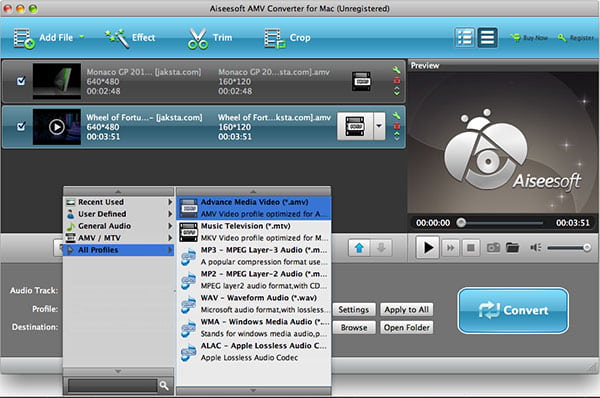Screen dimensions: 600x398
Task: Move selected file down with gray arrow
Action: click(381, 248)
